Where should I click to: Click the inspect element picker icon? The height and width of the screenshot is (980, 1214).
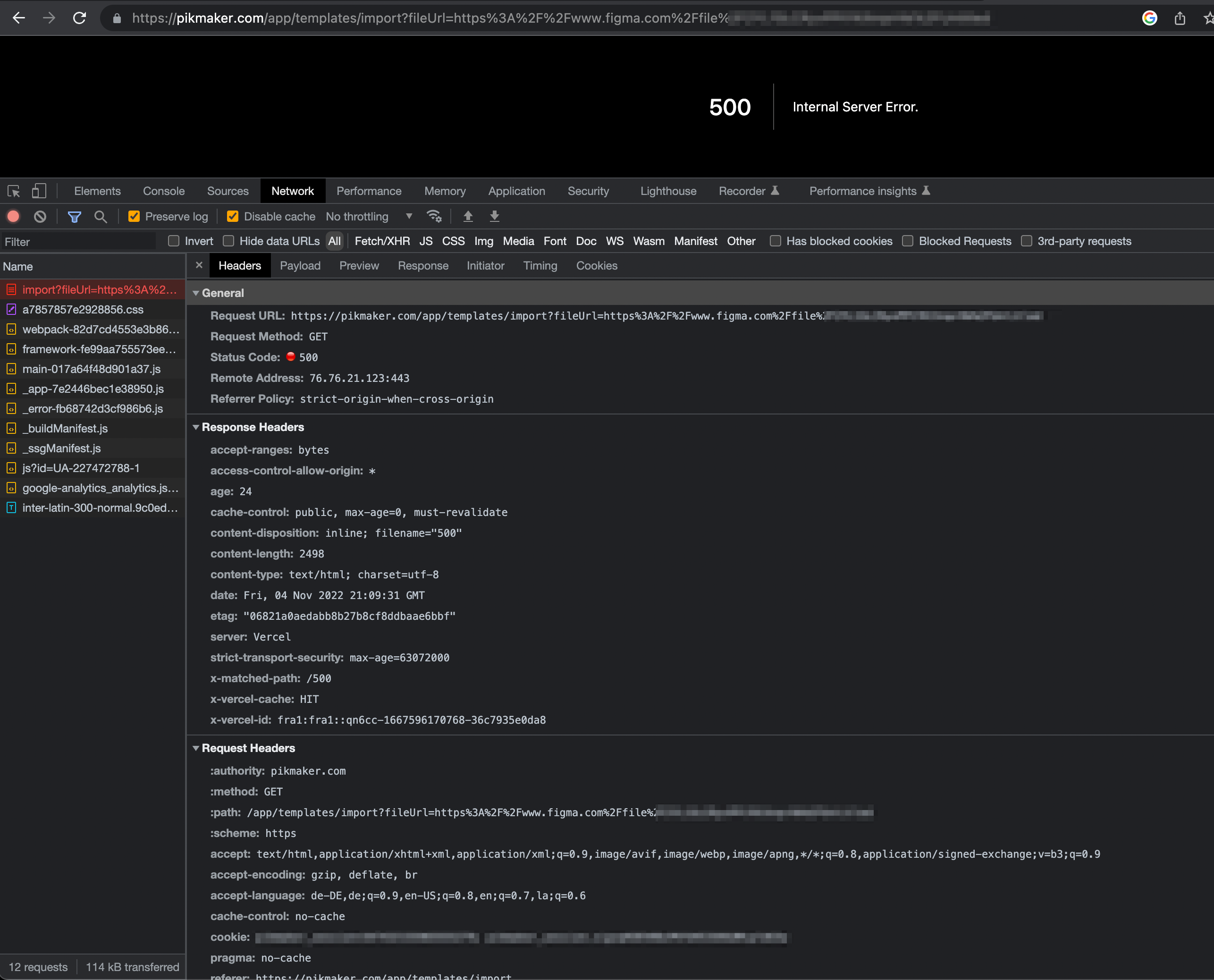14,191
